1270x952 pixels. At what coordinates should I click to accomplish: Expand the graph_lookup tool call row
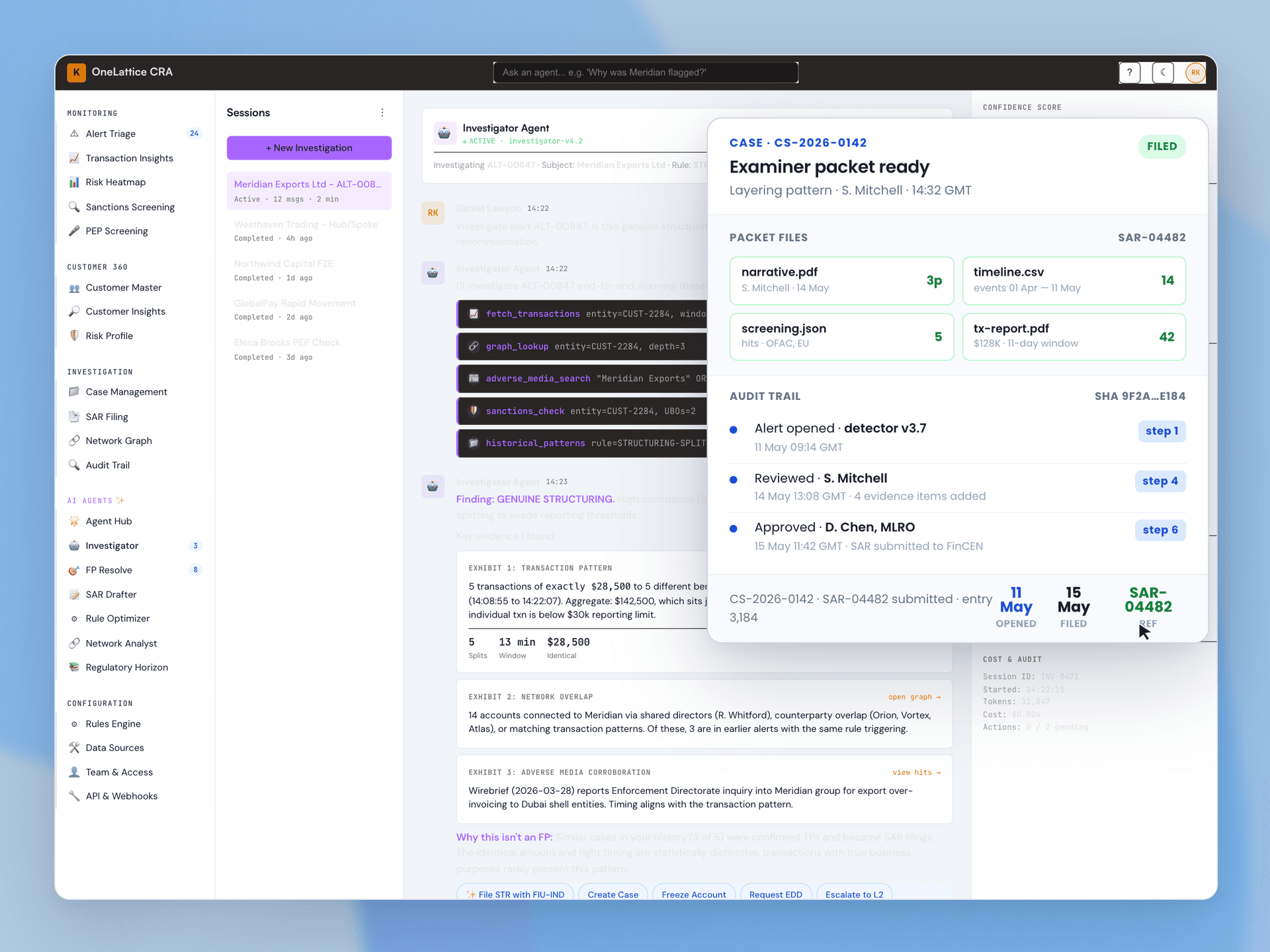(x=582, y=346)
